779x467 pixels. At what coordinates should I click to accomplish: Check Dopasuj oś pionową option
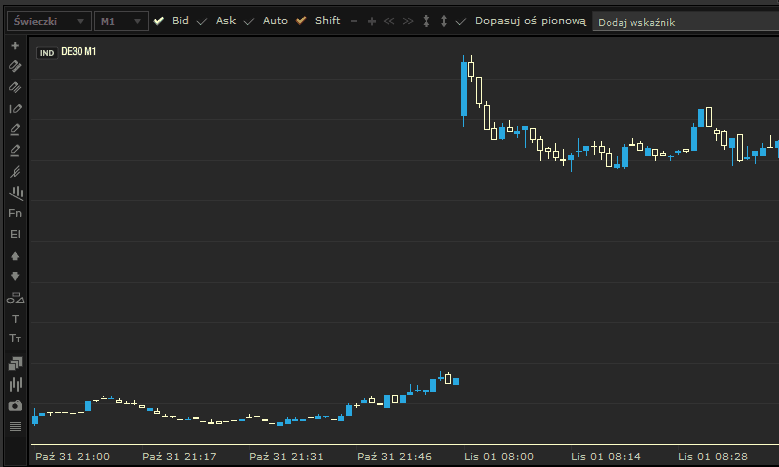pyautogui.click(x=460, y=21)
